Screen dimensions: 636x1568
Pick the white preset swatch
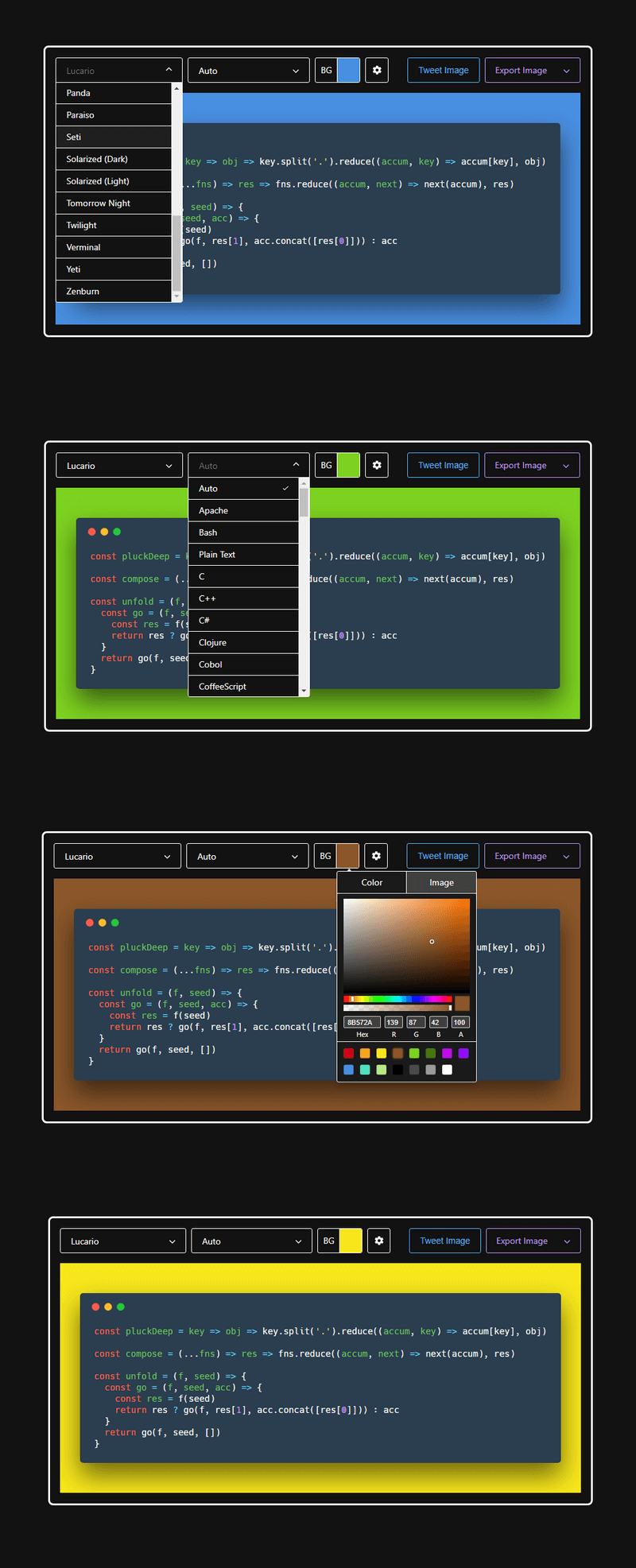coord(447,1070)
